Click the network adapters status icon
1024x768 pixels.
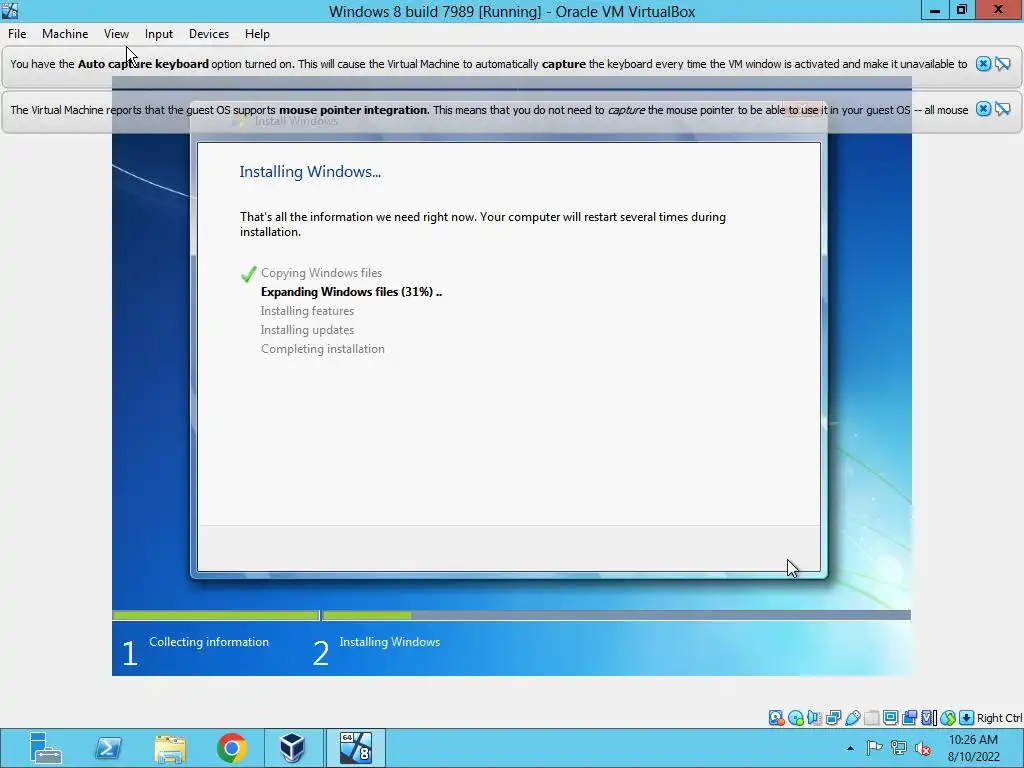833,718
